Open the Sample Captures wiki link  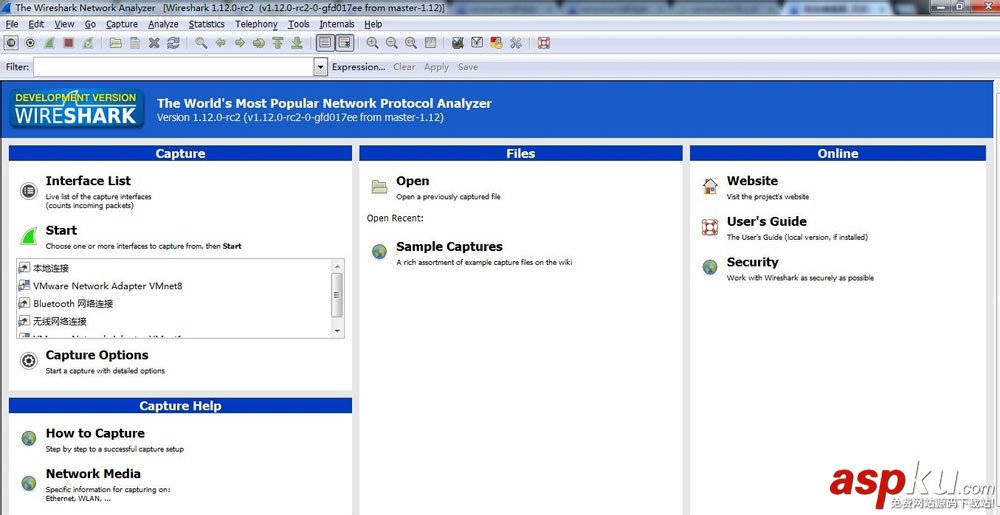click(449, 247)
